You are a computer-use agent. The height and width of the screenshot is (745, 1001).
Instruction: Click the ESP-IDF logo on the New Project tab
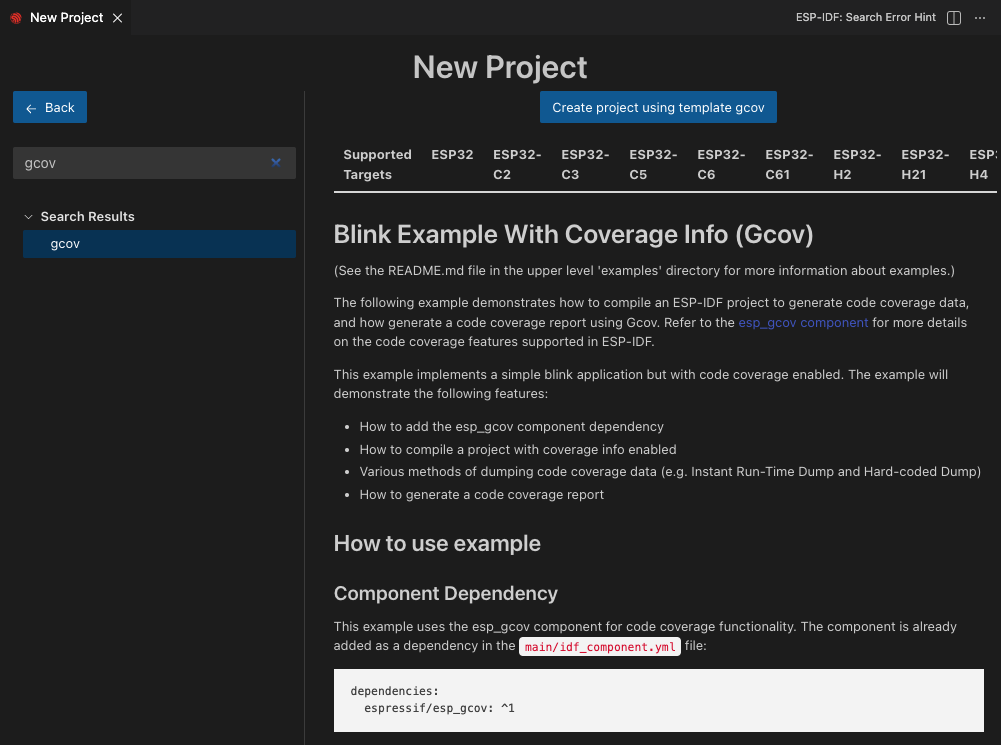click(x=16, y=18)
